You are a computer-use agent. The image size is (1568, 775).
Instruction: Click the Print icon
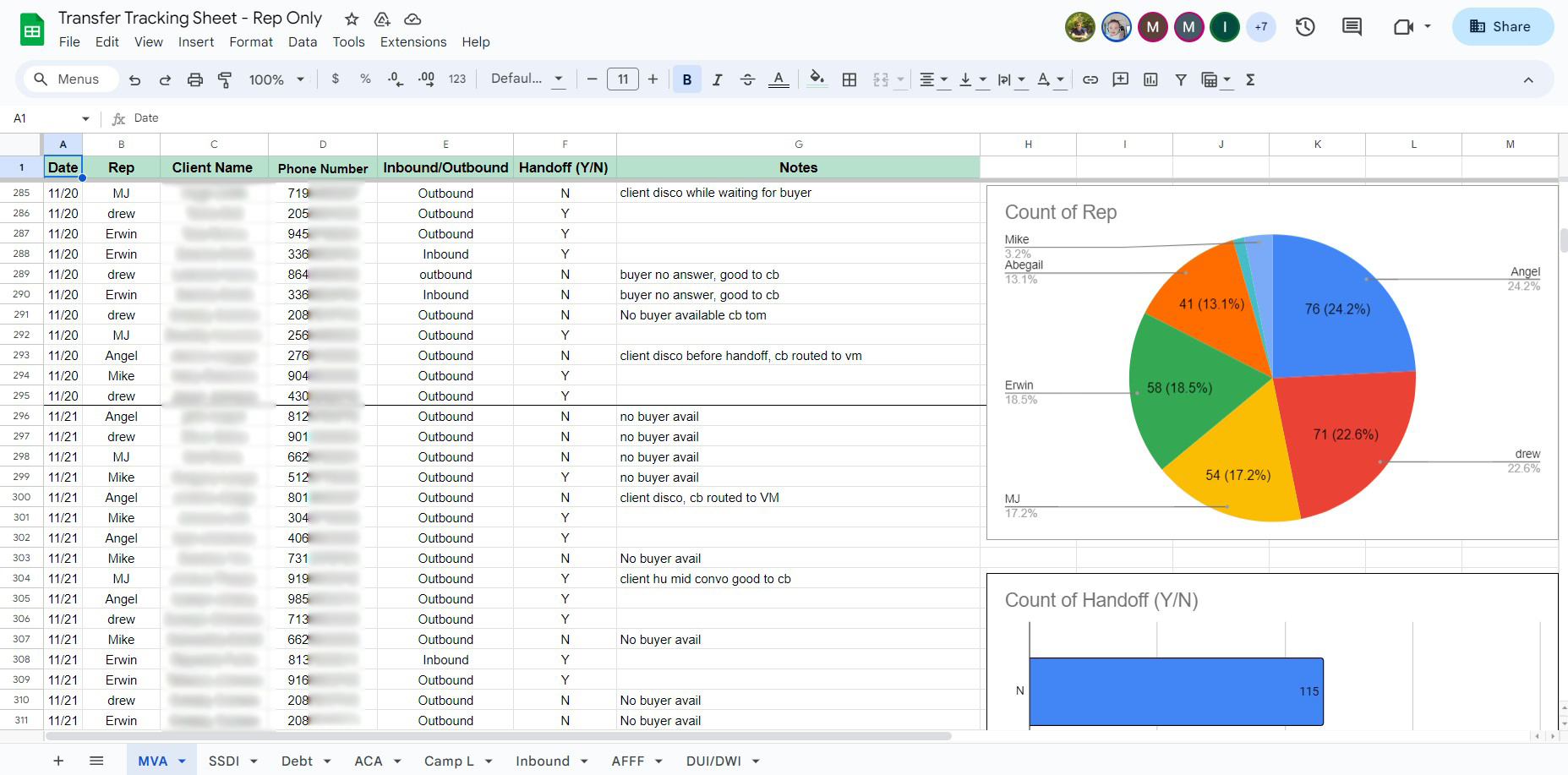tap(195, 79)
